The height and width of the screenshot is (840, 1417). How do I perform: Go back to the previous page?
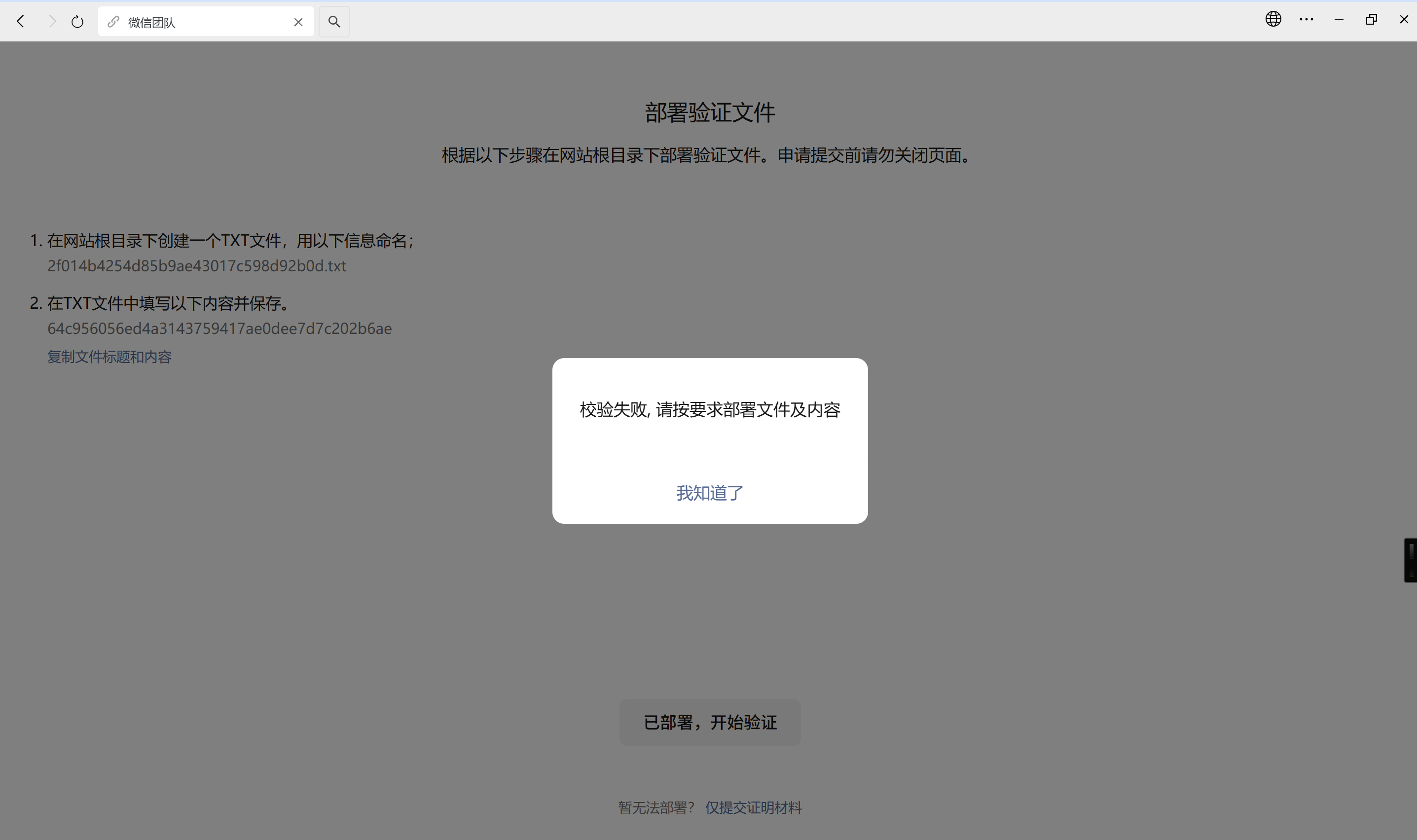tap(21, 22)
